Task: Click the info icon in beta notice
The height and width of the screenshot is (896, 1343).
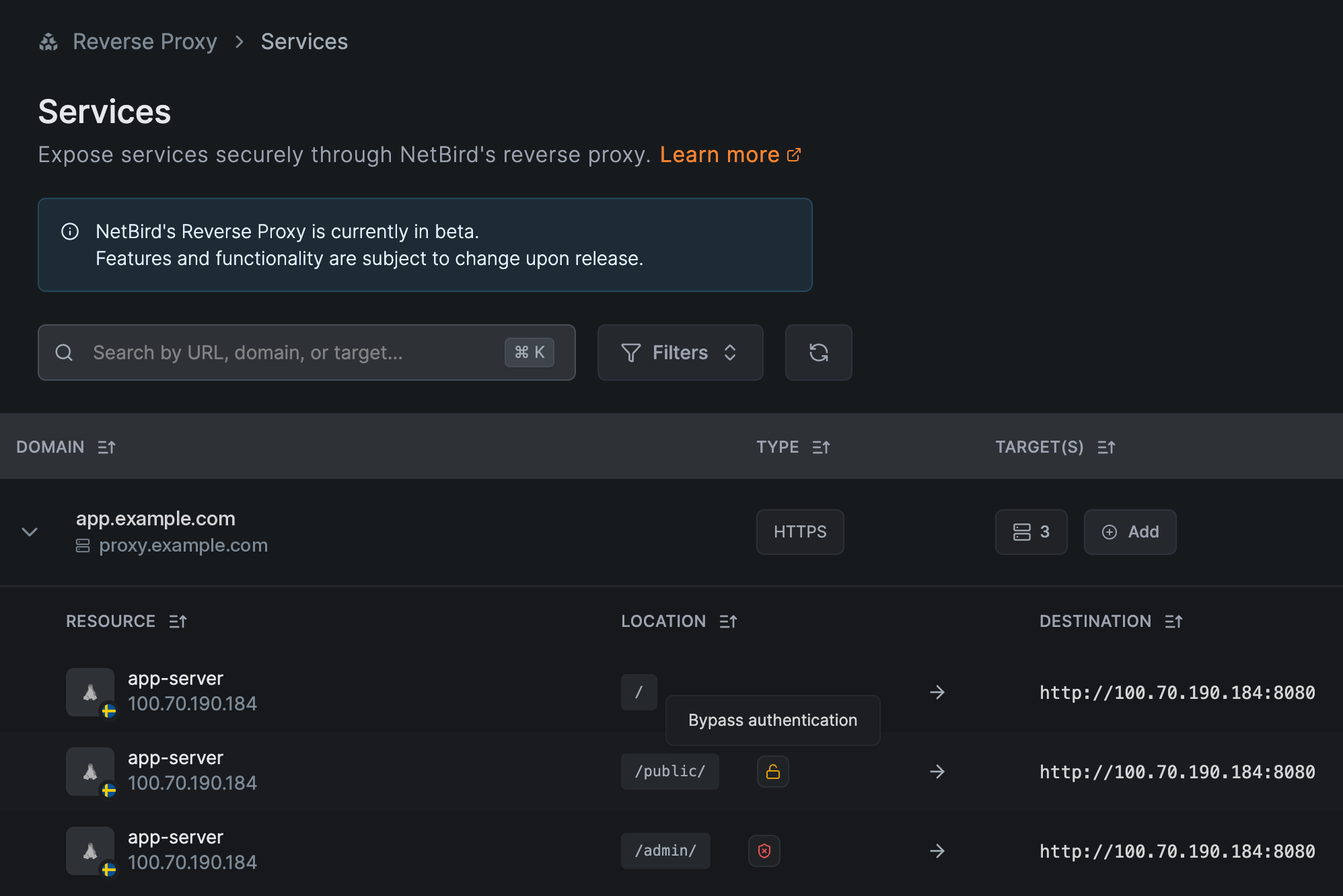Action: coord(70,231)
